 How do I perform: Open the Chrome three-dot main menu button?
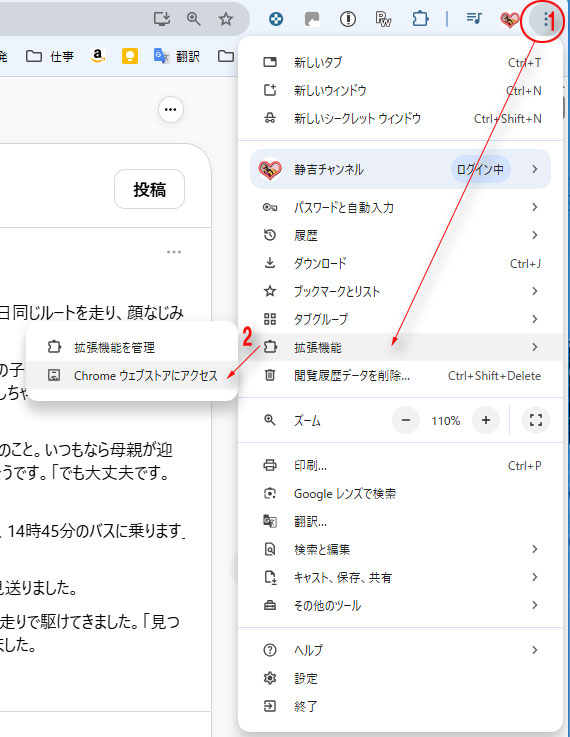point(546,19)
